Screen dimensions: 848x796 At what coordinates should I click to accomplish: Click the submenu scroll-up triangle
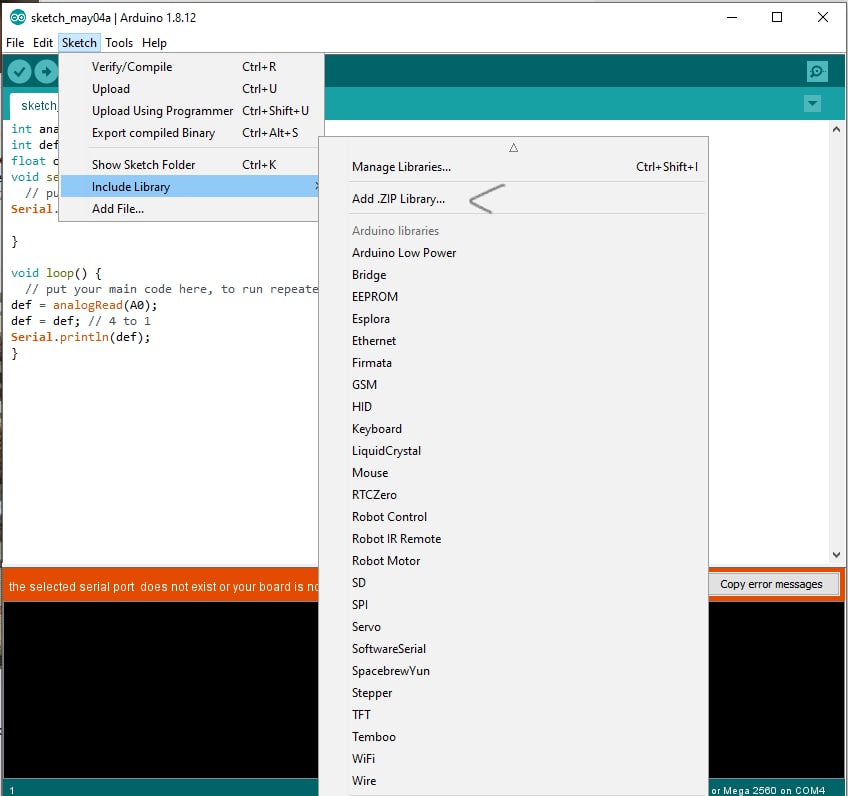tap(513, 148)
